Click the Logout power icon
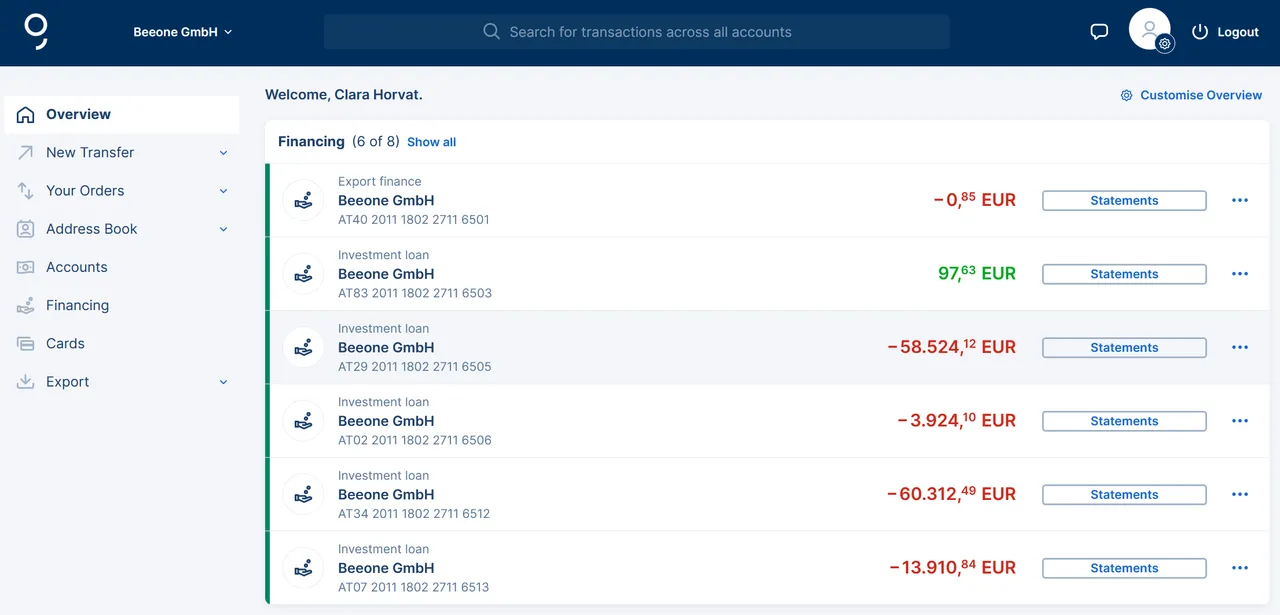 [x=1200, y=32]
